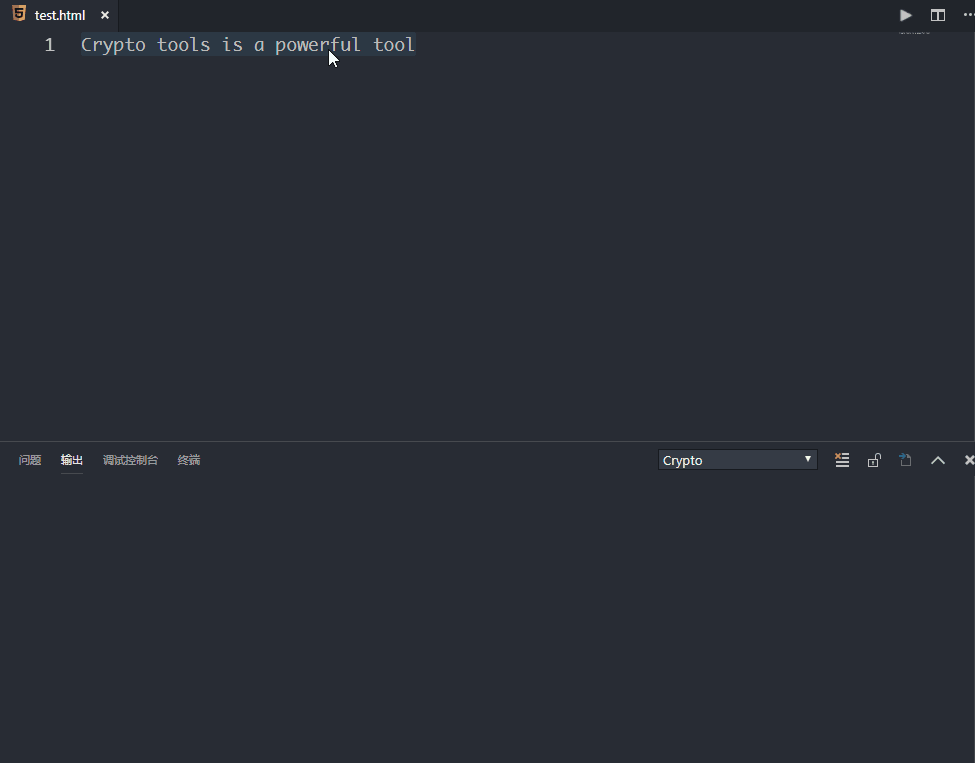Click the HTML5 file icon on test.html tab
The width and height of the screenshot is (975, 763).
click(19, 14)
